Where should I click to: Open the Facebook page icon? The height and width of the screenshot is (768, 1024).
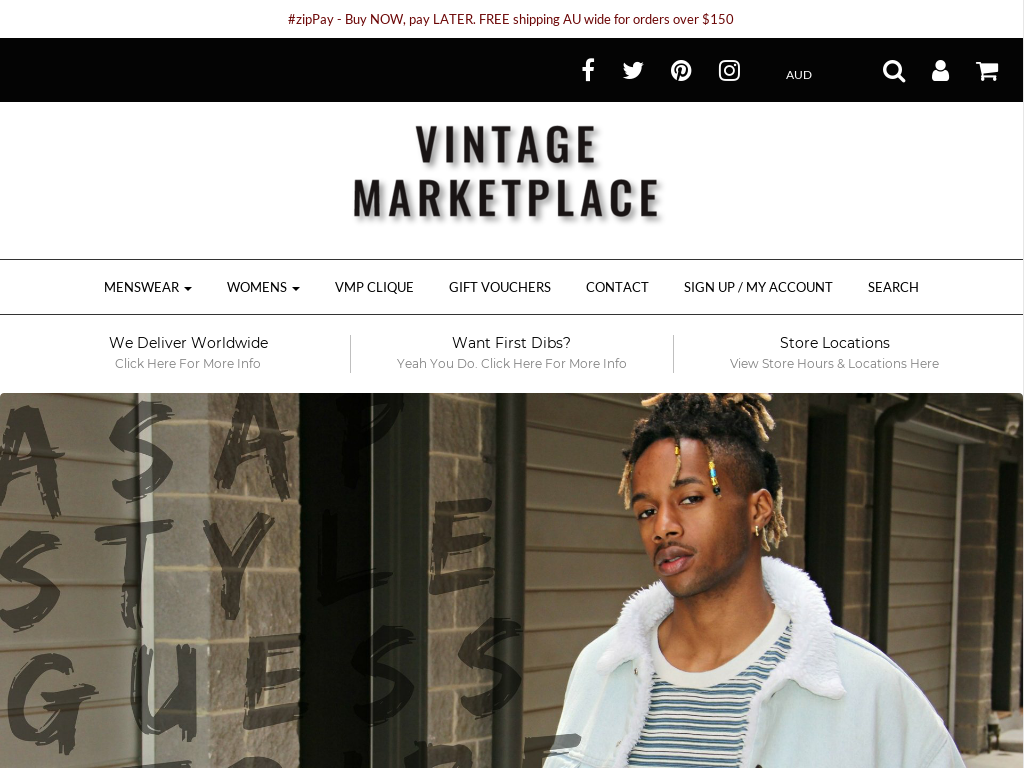[x=588, y=71]
